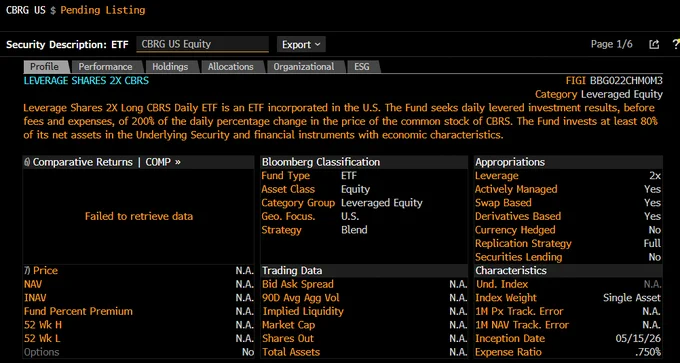680x363 pixels.
Task: Click the Category Group row label
Action: [298, 203]
